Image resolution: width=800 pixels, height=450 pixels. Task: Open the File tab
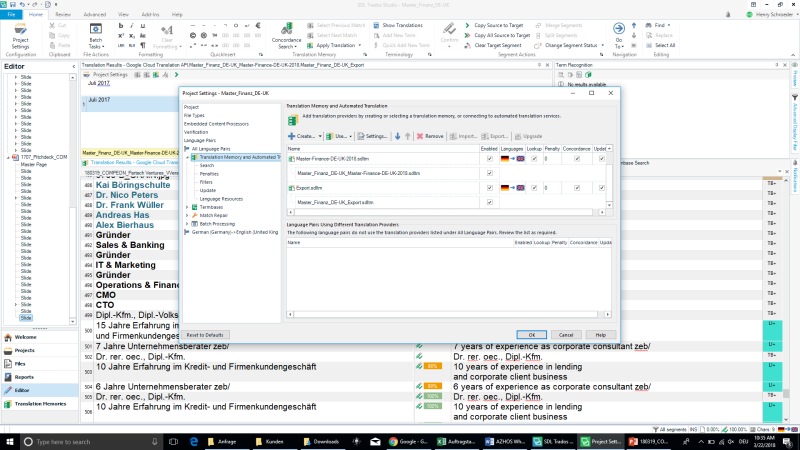pyautogui.click(x=11, y=14)
